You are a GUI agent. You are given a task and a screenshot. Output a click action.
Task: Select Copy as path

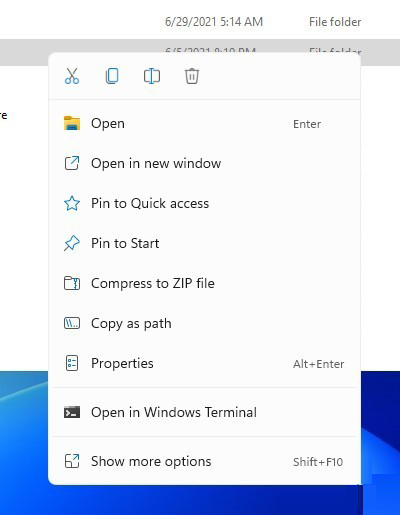pos(204,323)
